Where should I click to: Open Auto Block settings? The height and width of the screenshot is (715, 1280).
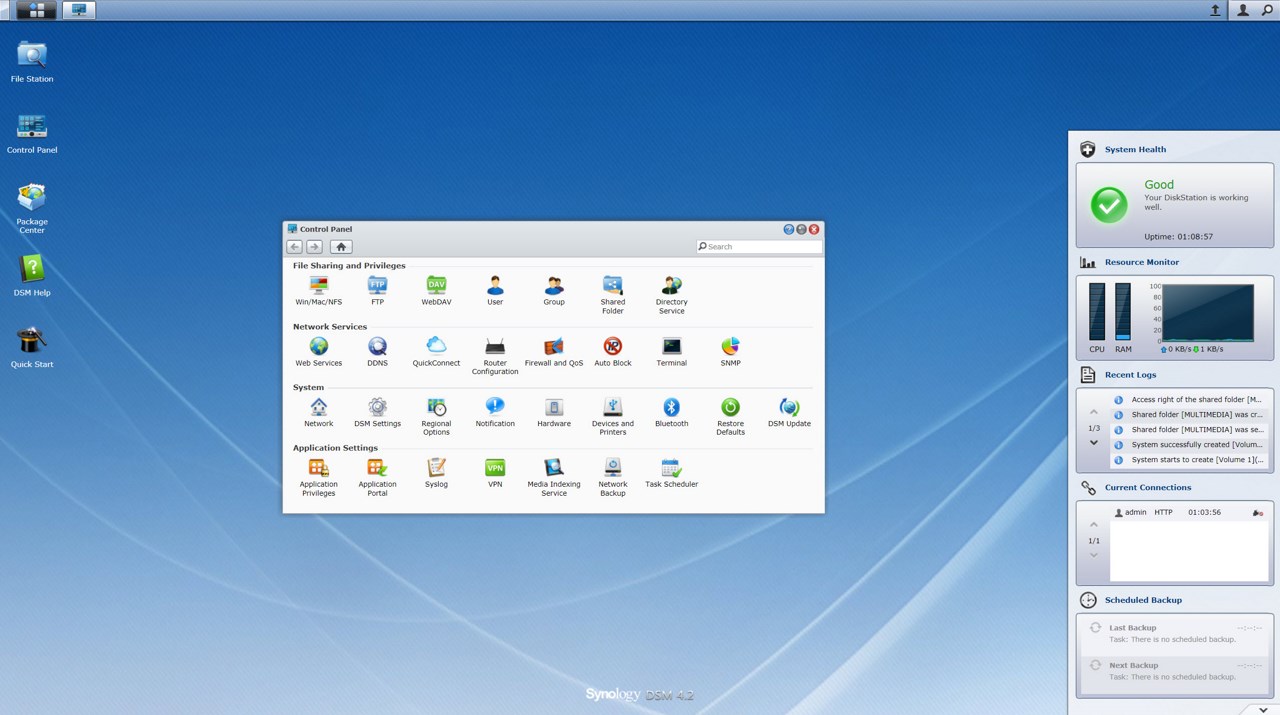point(613,352)
